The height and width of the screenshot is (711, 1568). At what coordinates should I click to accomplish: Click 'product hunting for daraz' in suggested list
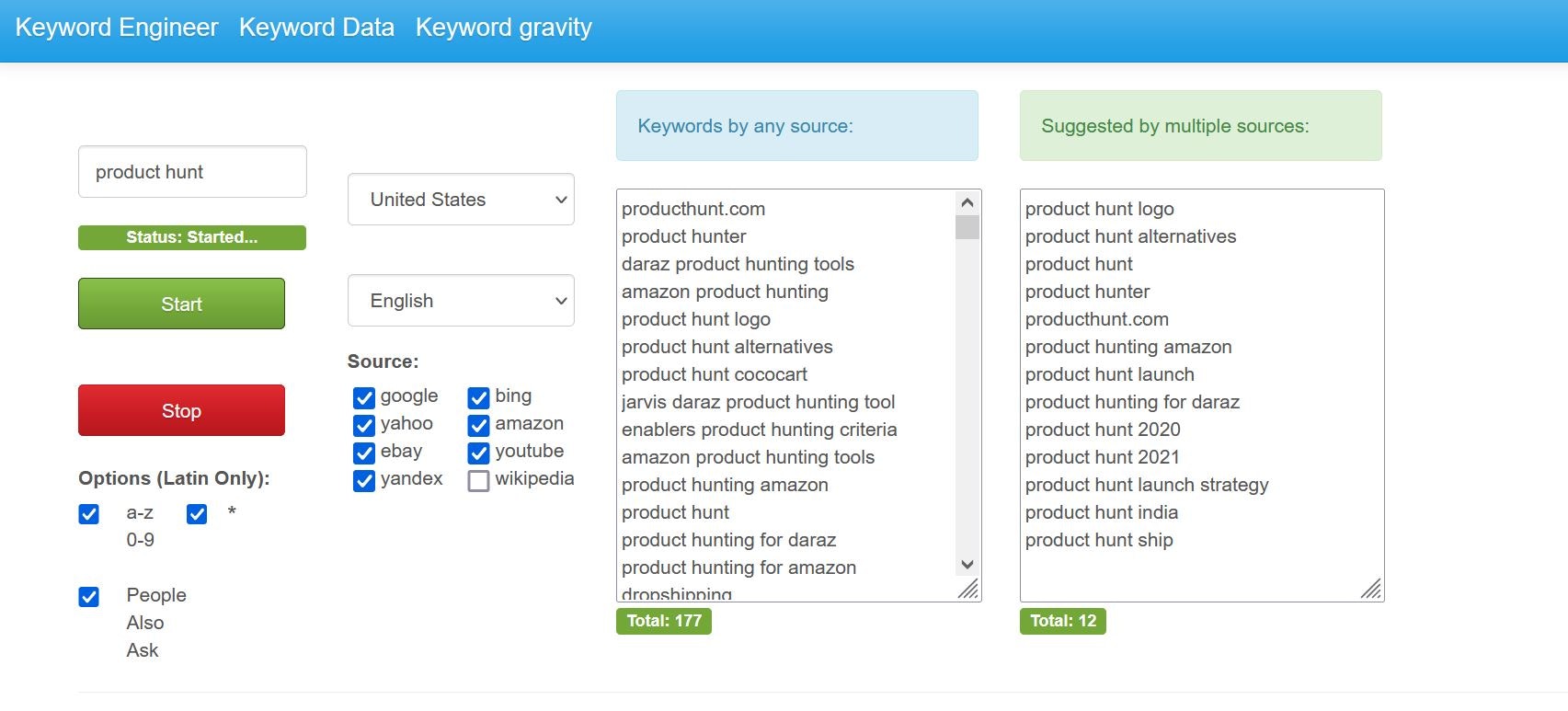1132,402
